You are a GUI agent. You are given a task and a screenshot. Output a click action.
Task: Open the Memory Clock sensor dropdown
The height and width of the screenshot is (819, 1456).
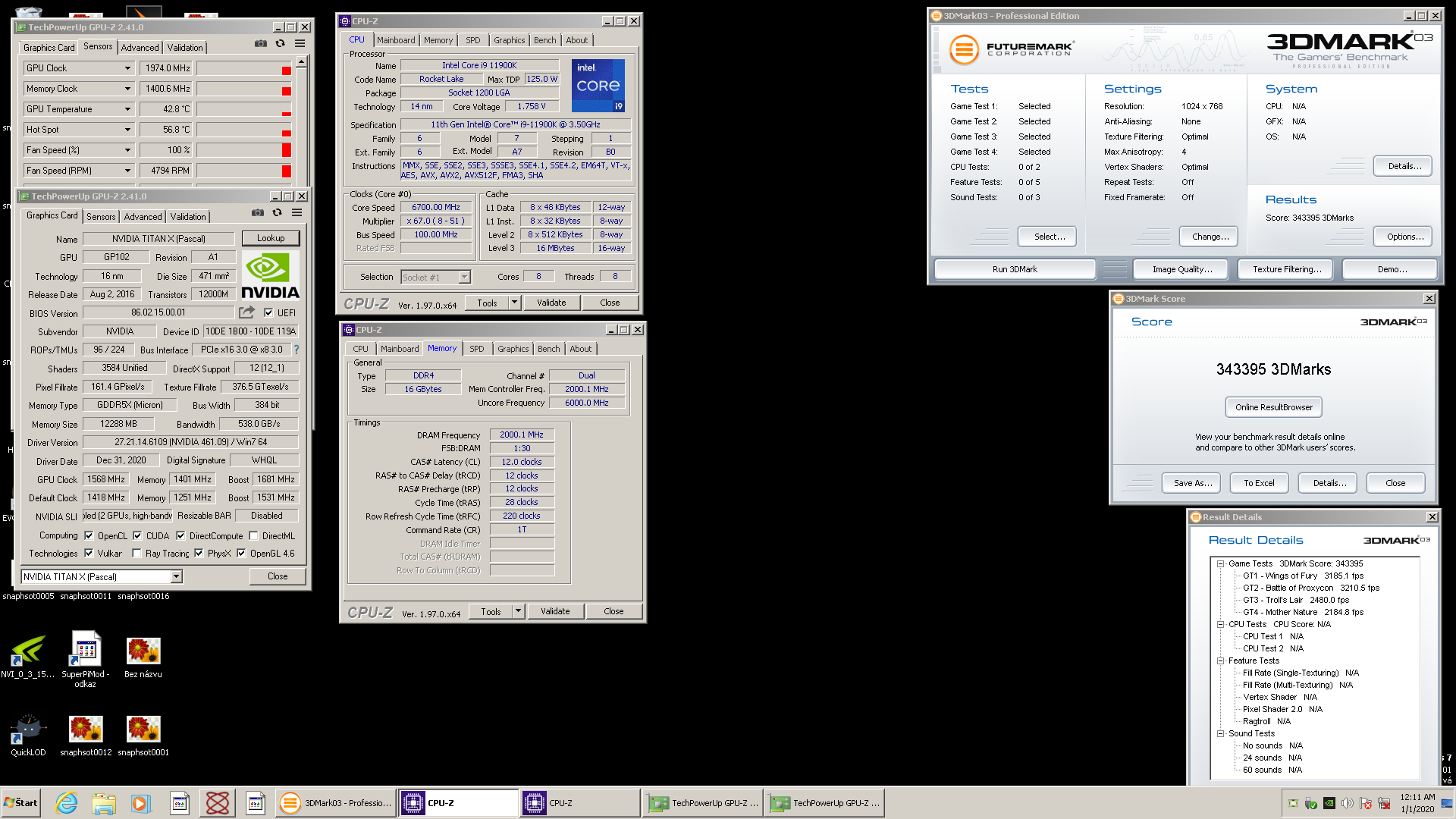127,89
